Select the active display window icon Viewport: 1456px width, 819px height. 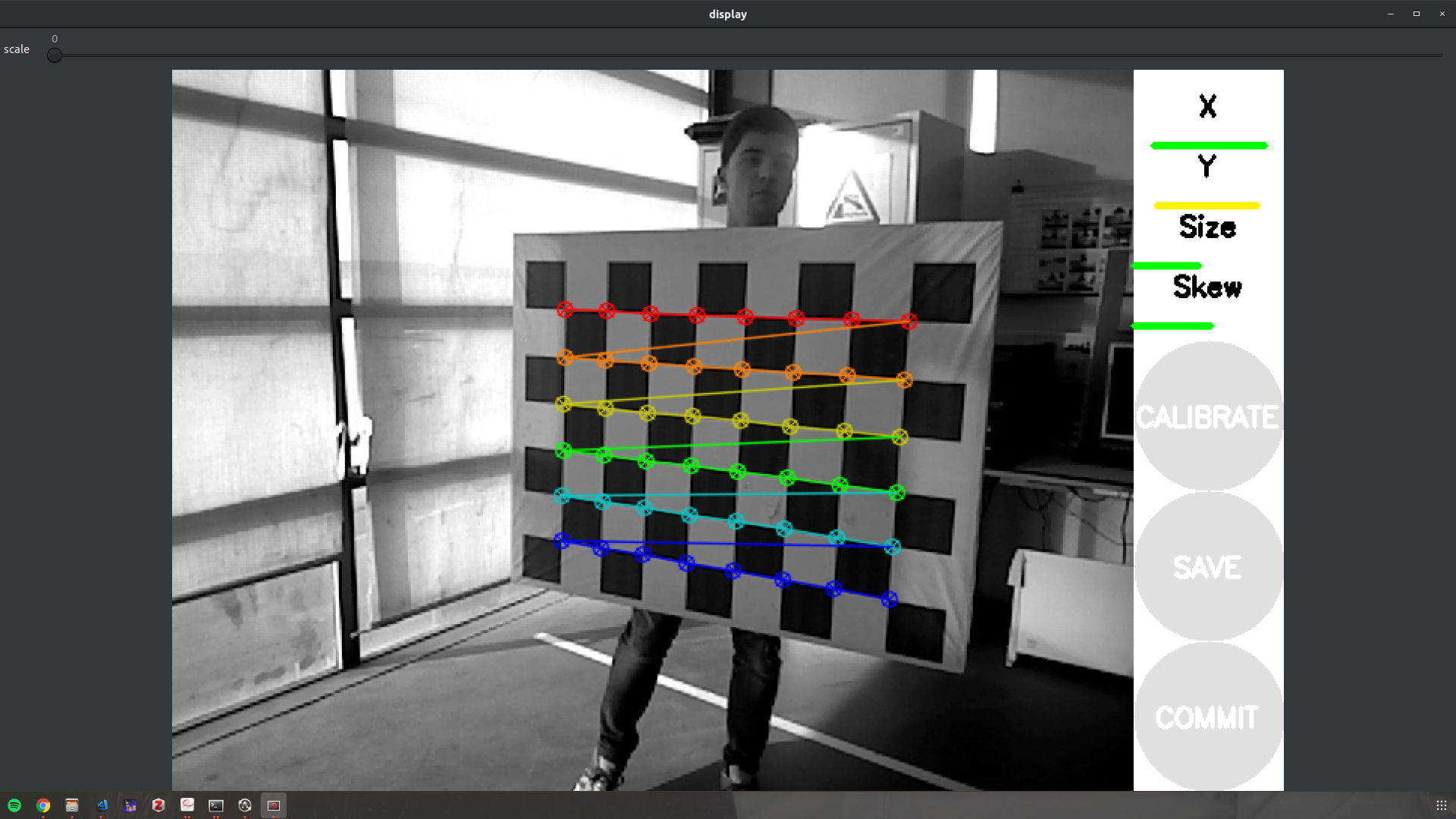pos(274,805)
